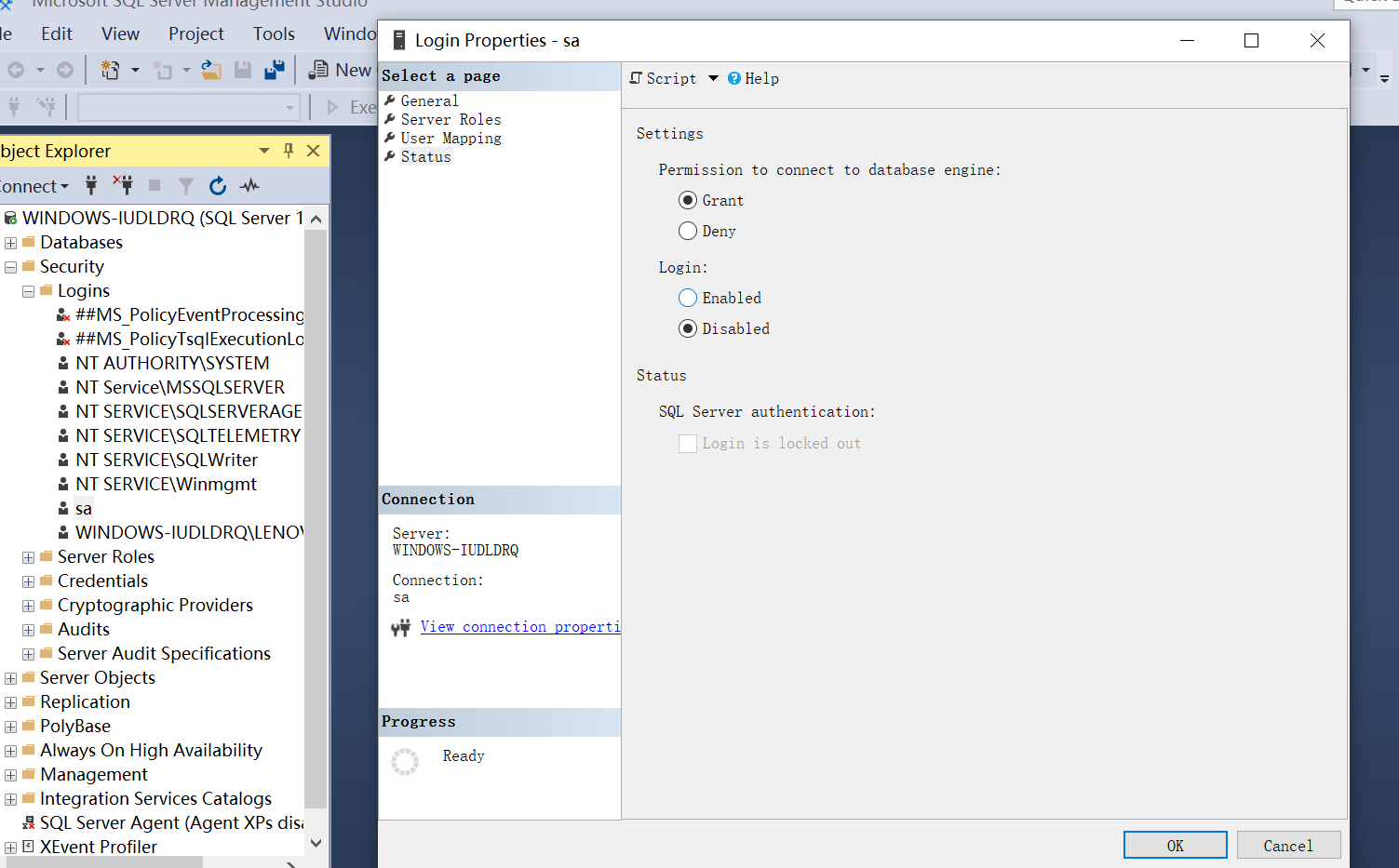Click the User Mapping page wrench icon
Viewport: 1399px width, 868px height.
coord(390,138)
